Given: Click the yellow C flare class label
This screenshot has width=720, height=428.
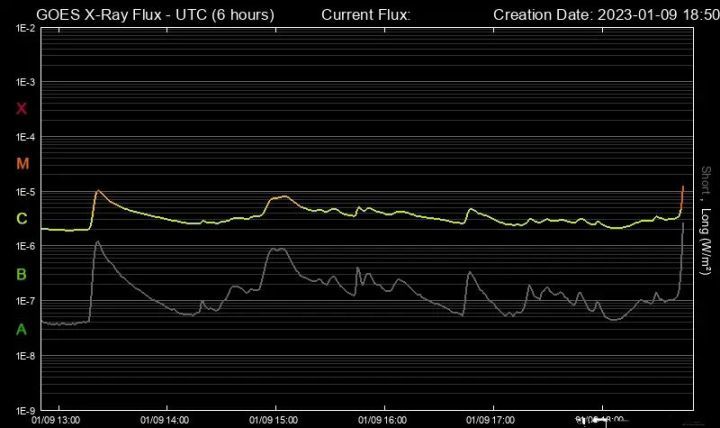Looking at the screenshot, I should click(21, 219).
